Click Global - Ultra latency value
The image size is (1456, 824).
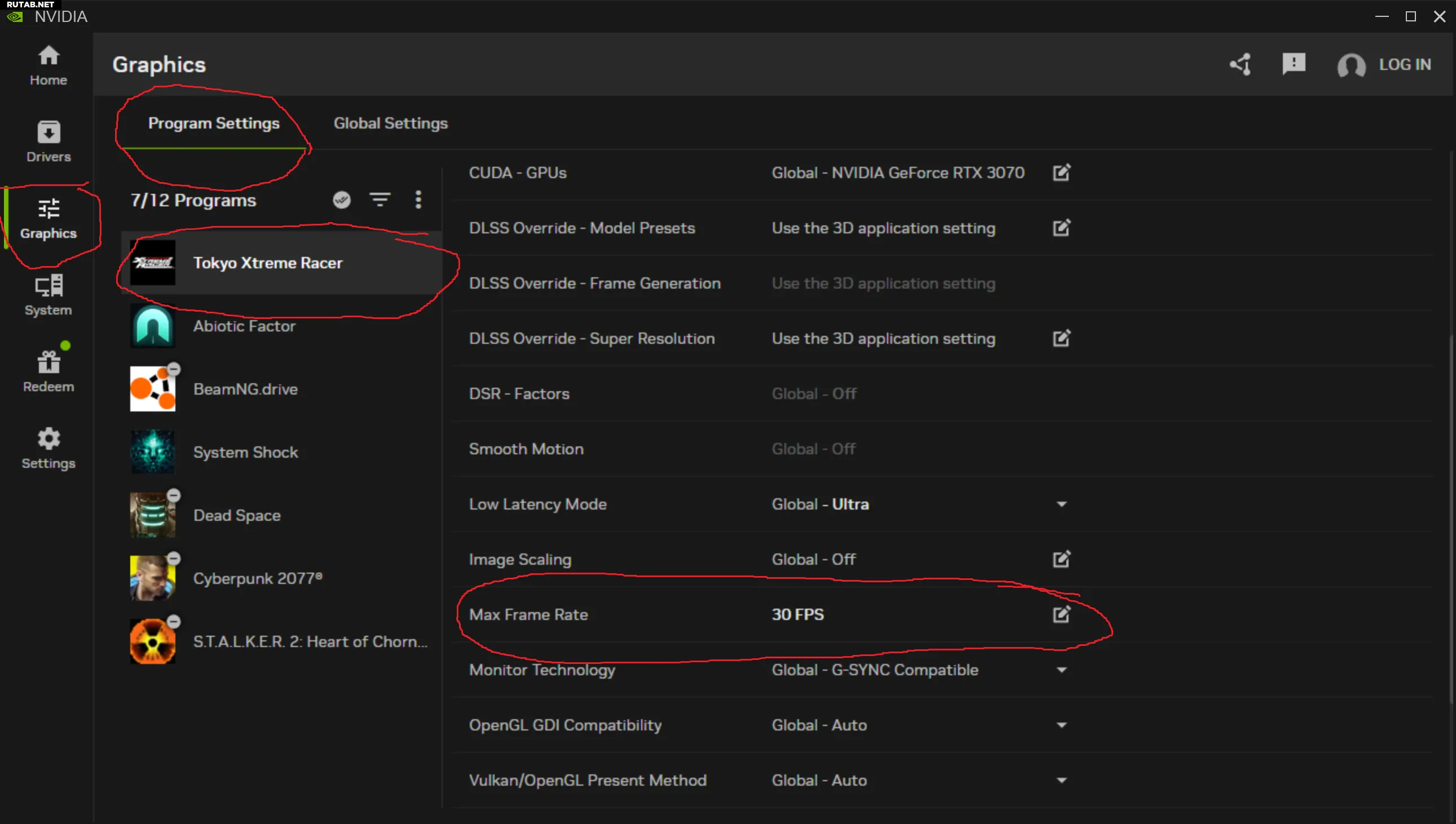point(820,504)
